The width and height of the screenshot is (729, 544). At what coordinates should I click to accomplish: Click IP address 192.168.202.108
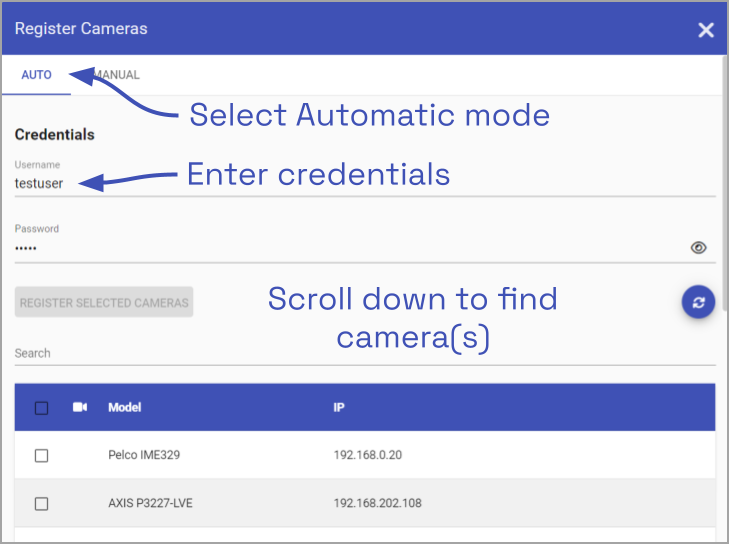tap(377, 503)
